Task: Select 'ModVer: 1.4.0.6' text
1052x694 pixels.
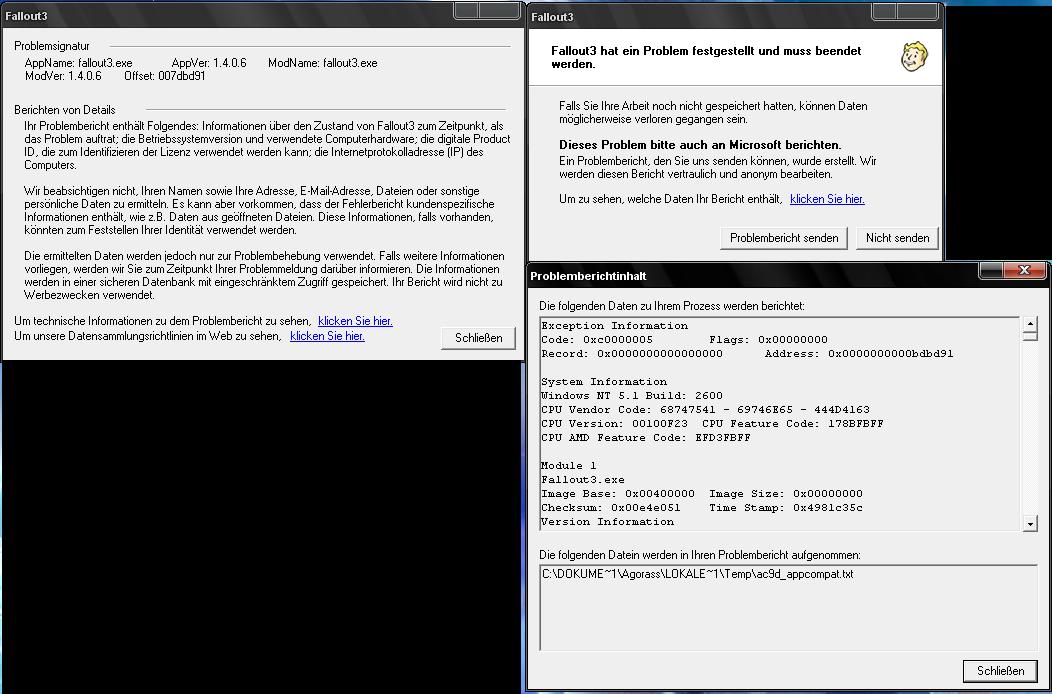Action: [x=63, y=77]
